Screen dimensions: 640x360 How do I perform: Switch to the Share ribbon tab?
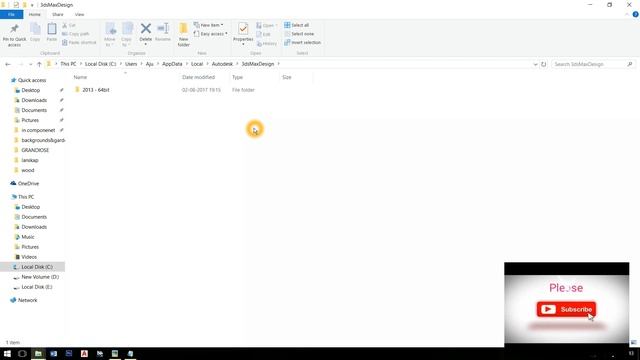tap(58, 15)
